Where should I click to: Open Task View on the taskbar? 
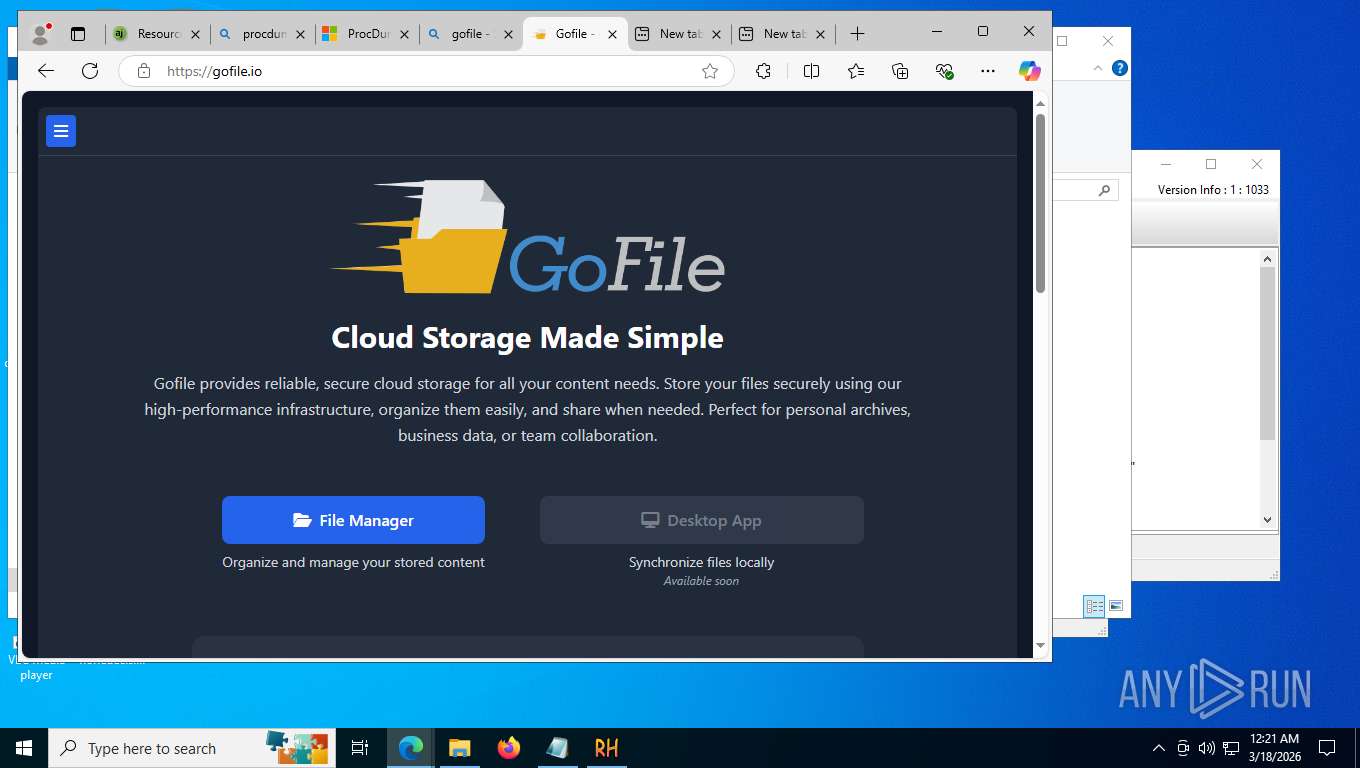click(360, 748)
